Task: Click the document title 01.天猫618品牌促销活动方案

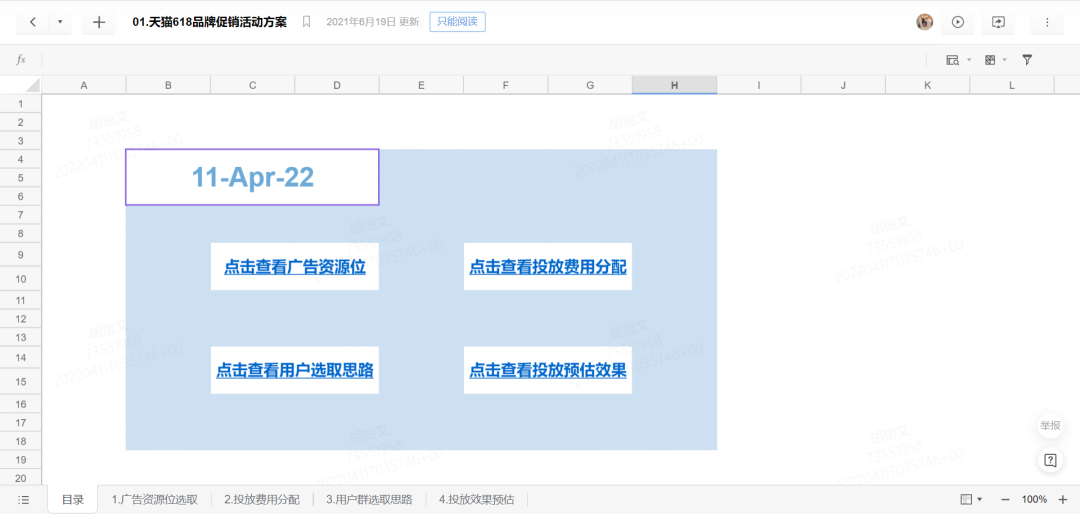Action: coord(209,22)
